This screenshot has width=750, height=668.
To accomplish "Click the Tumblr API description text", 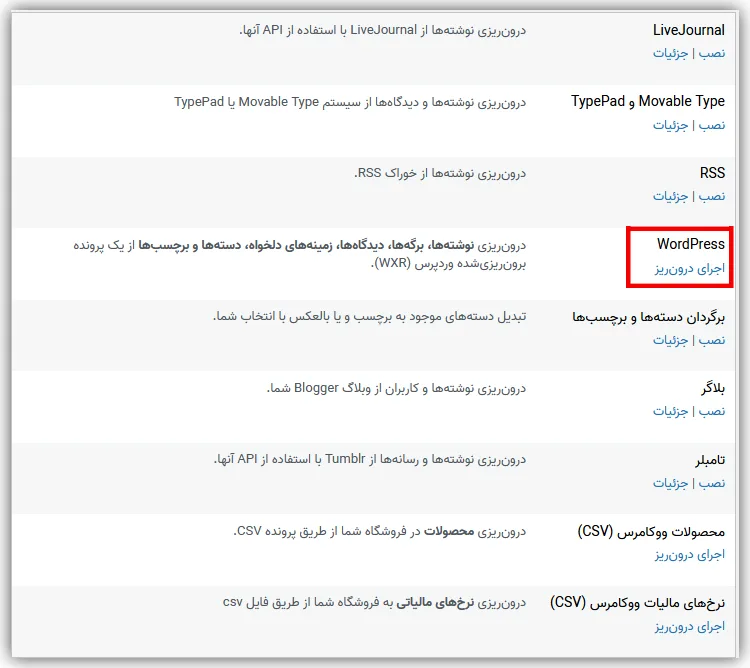I will (370, 460).
